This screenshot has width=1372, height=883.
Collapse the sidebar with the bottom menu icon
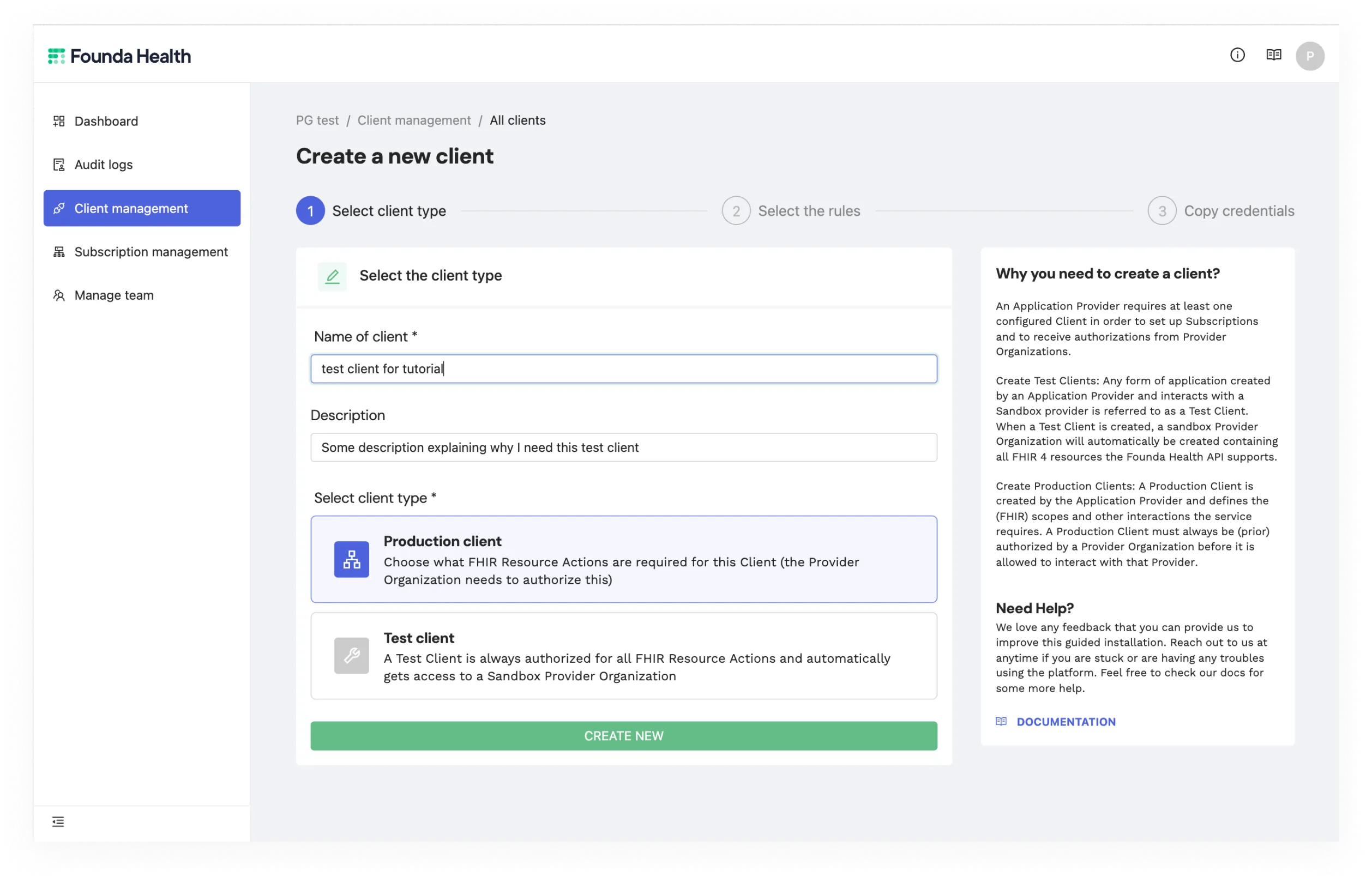coord(58,821)
